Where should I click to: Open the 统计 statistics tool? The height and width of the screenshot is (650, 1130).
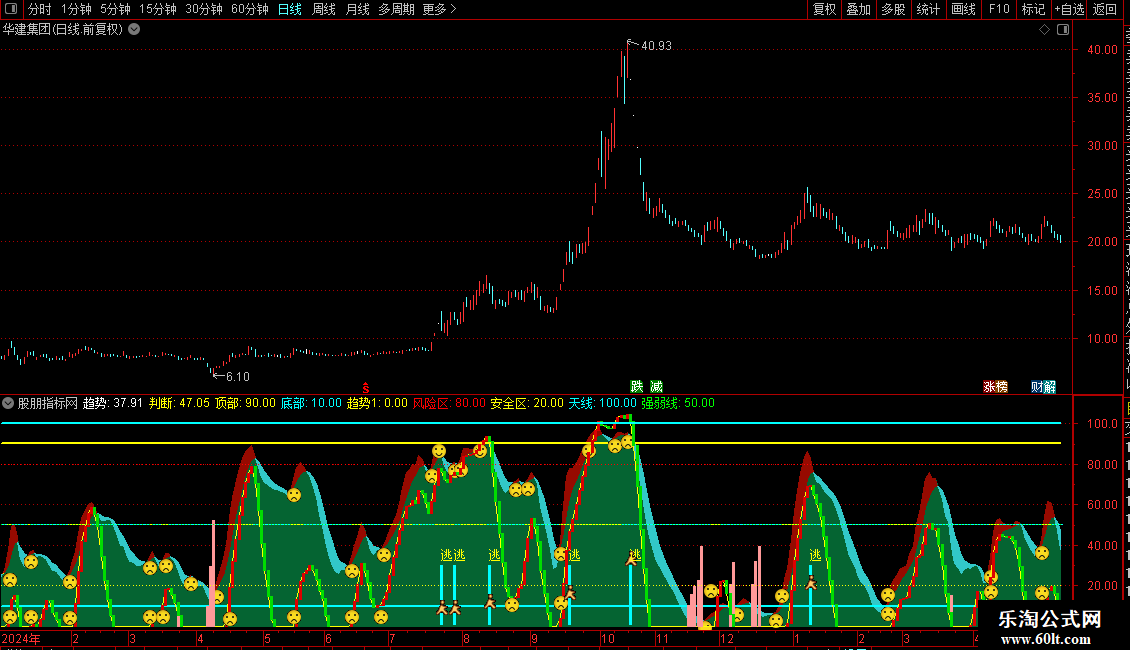pos(928,9)
